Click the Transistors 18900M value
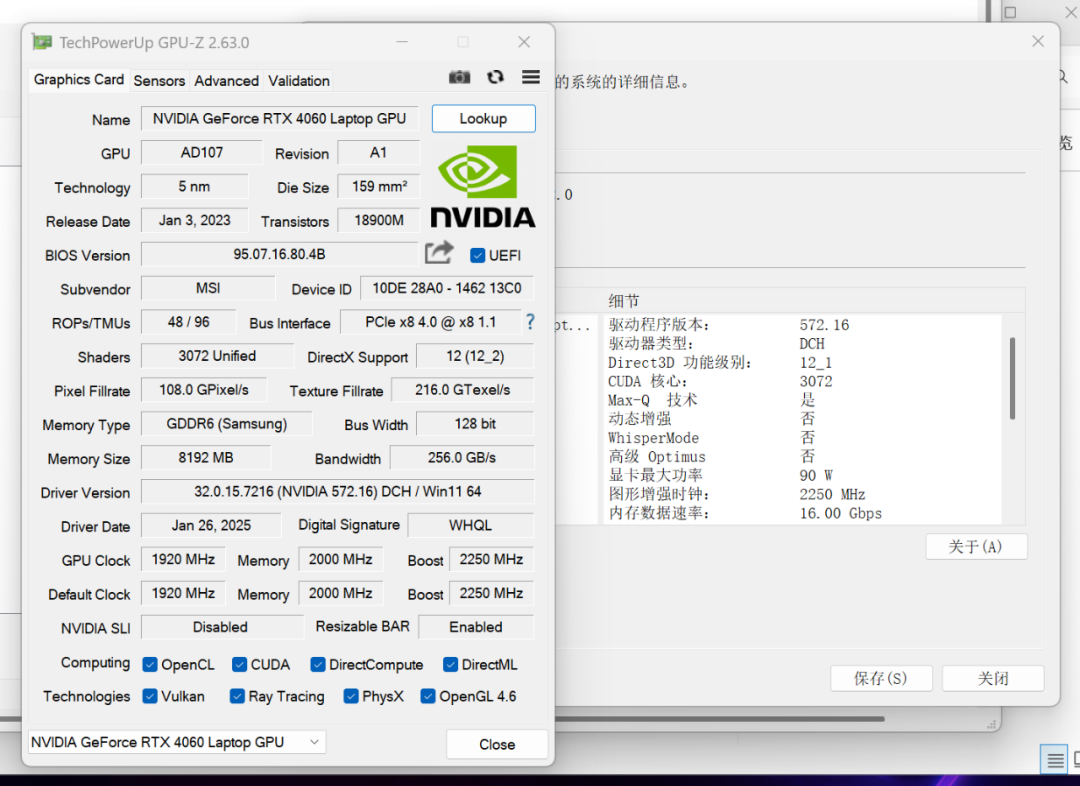The width and height of the screenshot is (1080, 786). (379, 220)
